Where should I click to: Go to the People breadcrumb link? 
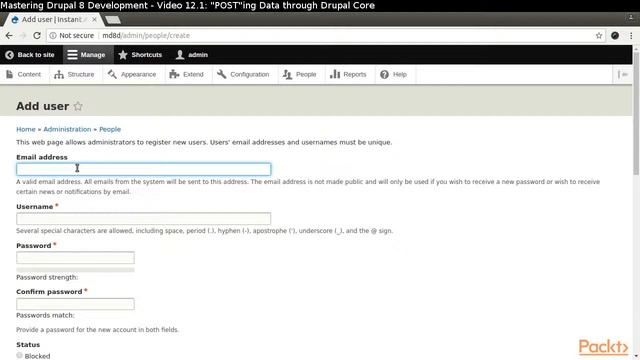(x=110, y=129)
